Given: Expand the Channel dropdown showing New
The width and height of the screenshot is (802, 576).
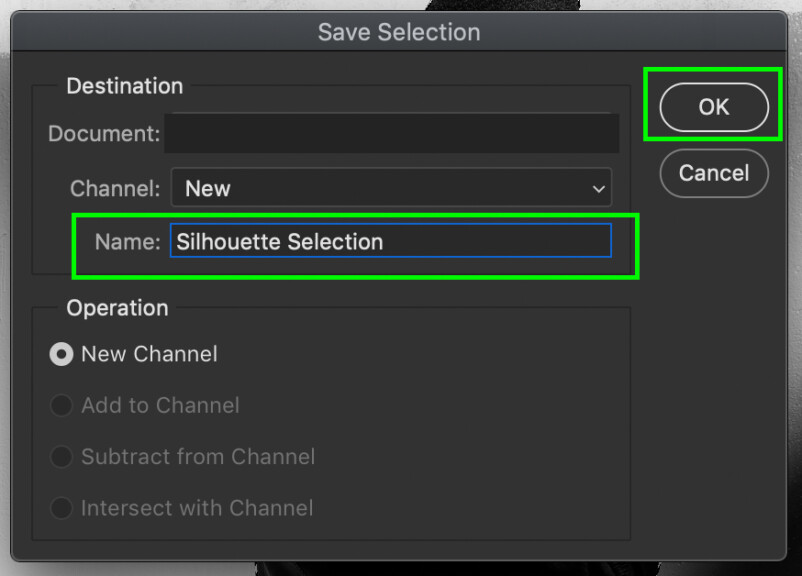Looking at the screenshot, I should [390, 188].
